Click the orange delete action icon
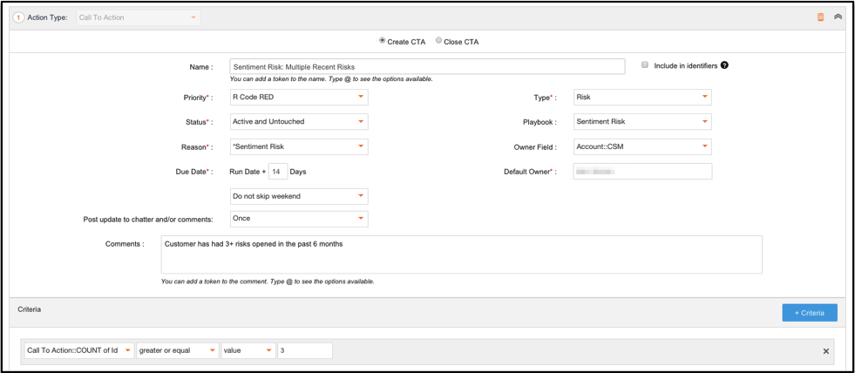This screenshot has height=373, width=855. pyautogui.click(x=820, y=17)
